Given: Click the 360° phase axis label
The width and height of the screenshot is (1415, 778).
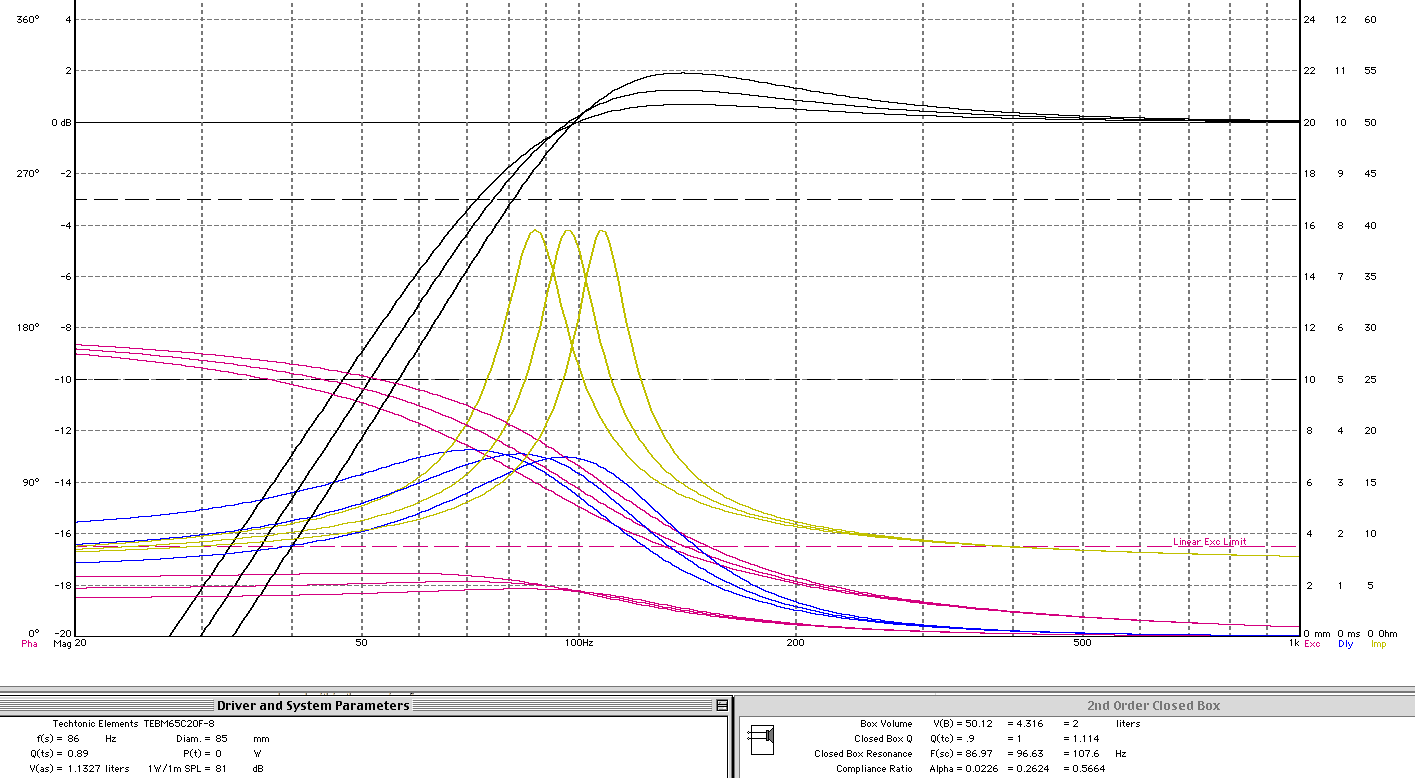Looking at the screenshot, I should (x=28, y=19).
